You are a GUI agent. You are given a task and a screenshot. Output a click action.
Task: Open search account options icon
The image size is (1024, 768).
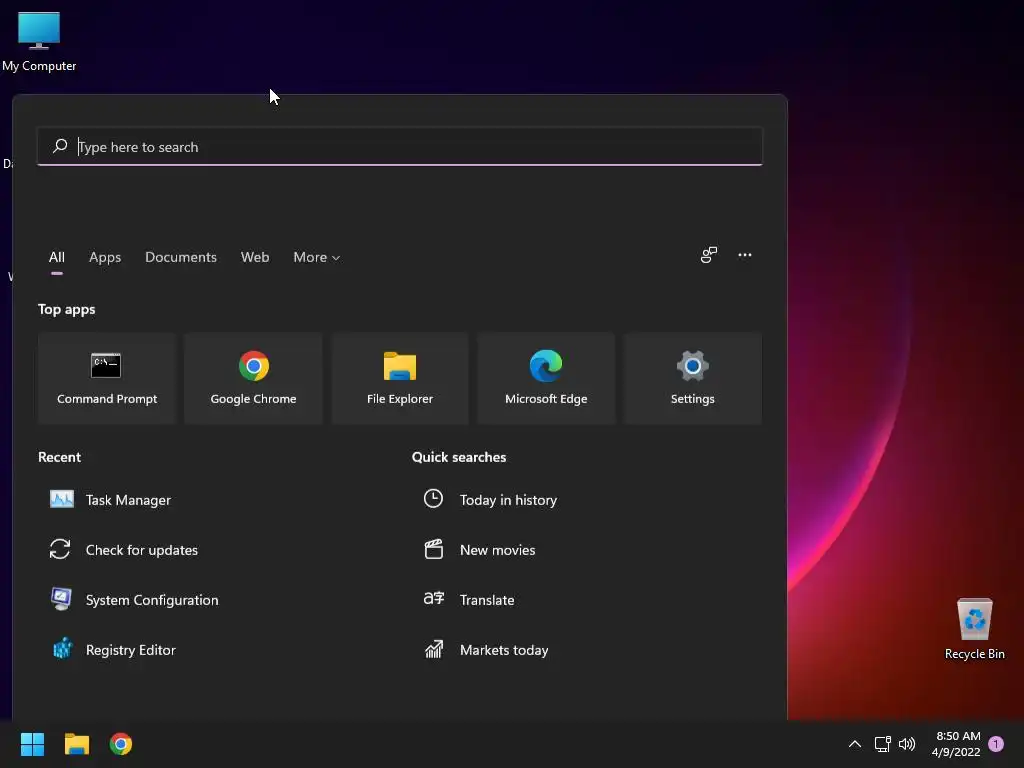709,255
